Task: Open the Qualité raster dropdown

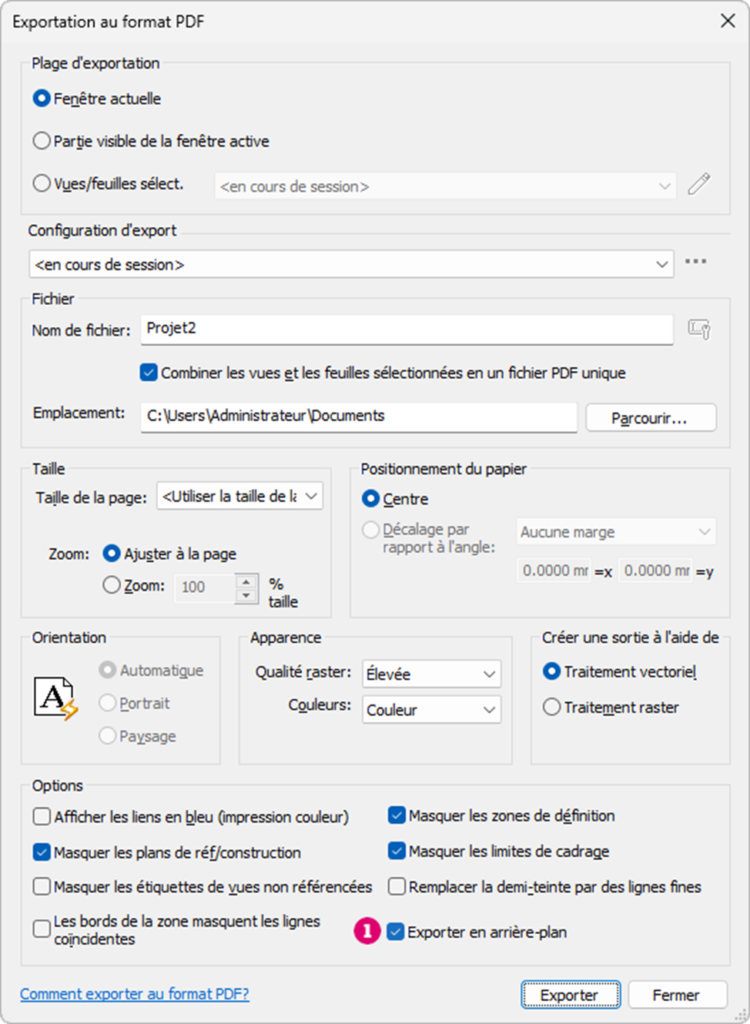Action: click(487, 674)
